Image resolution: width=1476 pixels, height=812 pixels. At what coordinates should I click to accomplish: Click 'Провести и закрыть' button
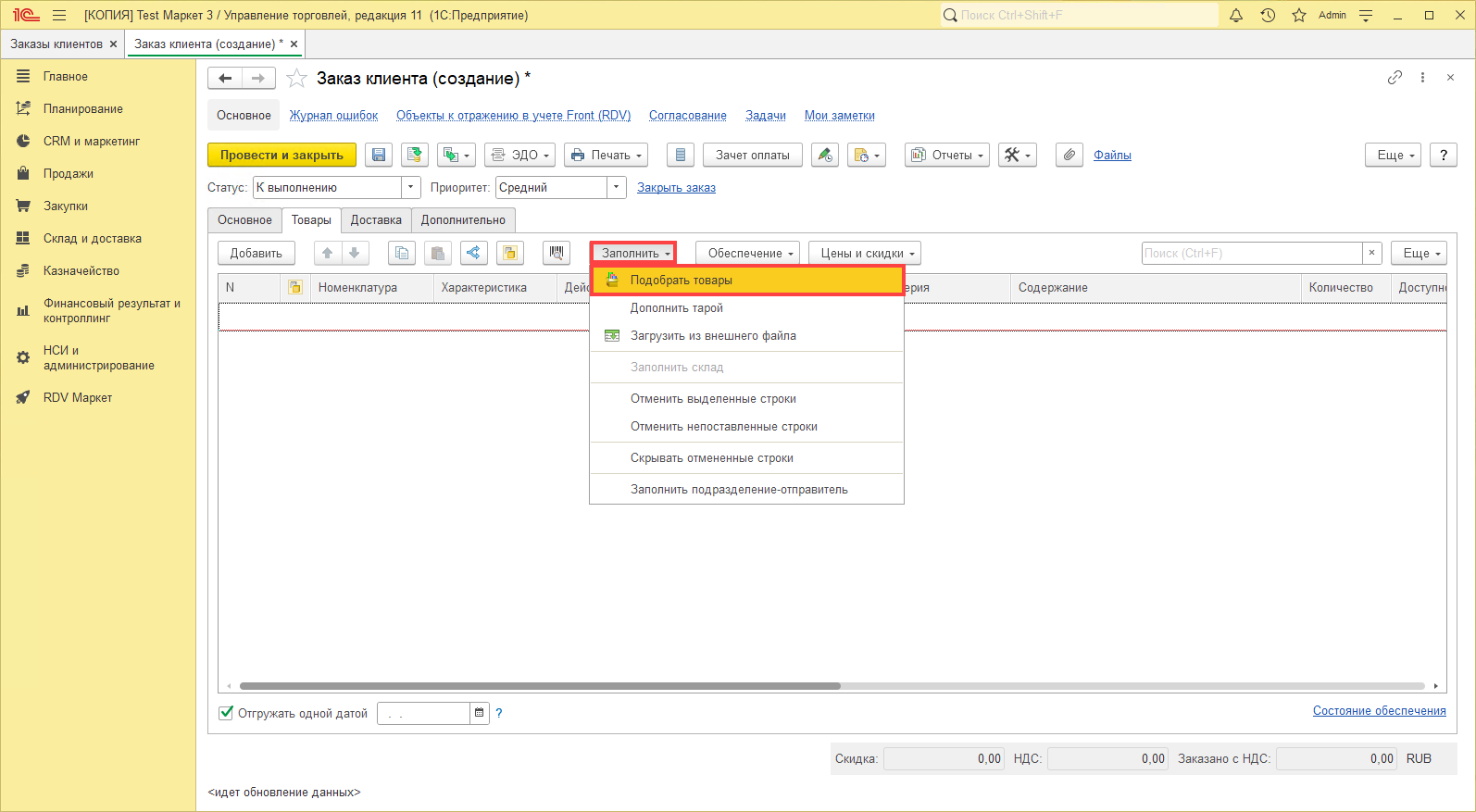click(281, 156)
